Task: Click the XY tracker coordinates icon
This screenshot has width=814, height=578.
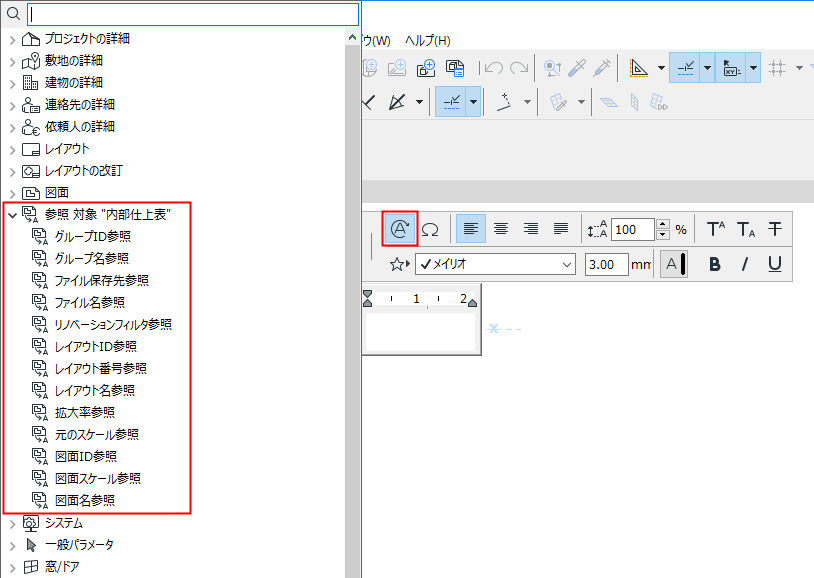Action: coord(731,68)
